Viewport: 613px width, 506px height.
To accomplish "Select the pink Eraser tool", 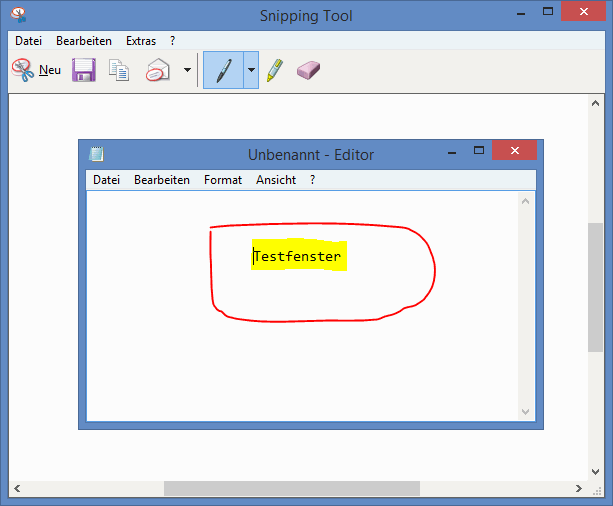I will 309,70.
